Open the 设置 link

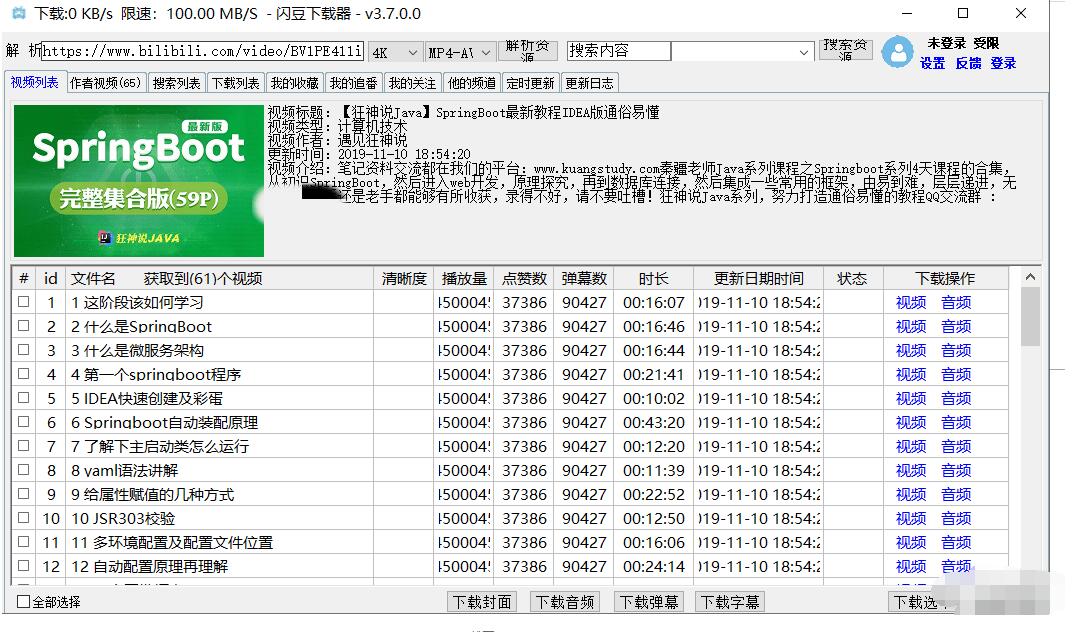(x=932, y=63)
